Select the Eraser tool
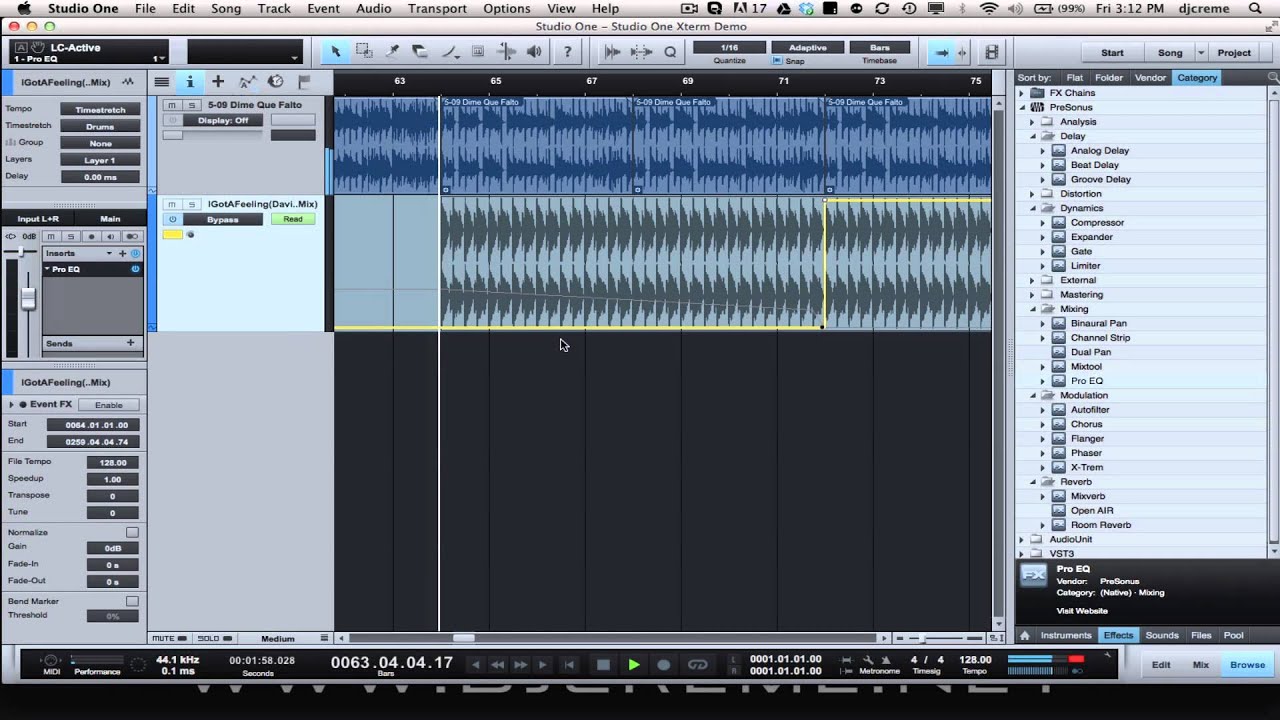 421,52
